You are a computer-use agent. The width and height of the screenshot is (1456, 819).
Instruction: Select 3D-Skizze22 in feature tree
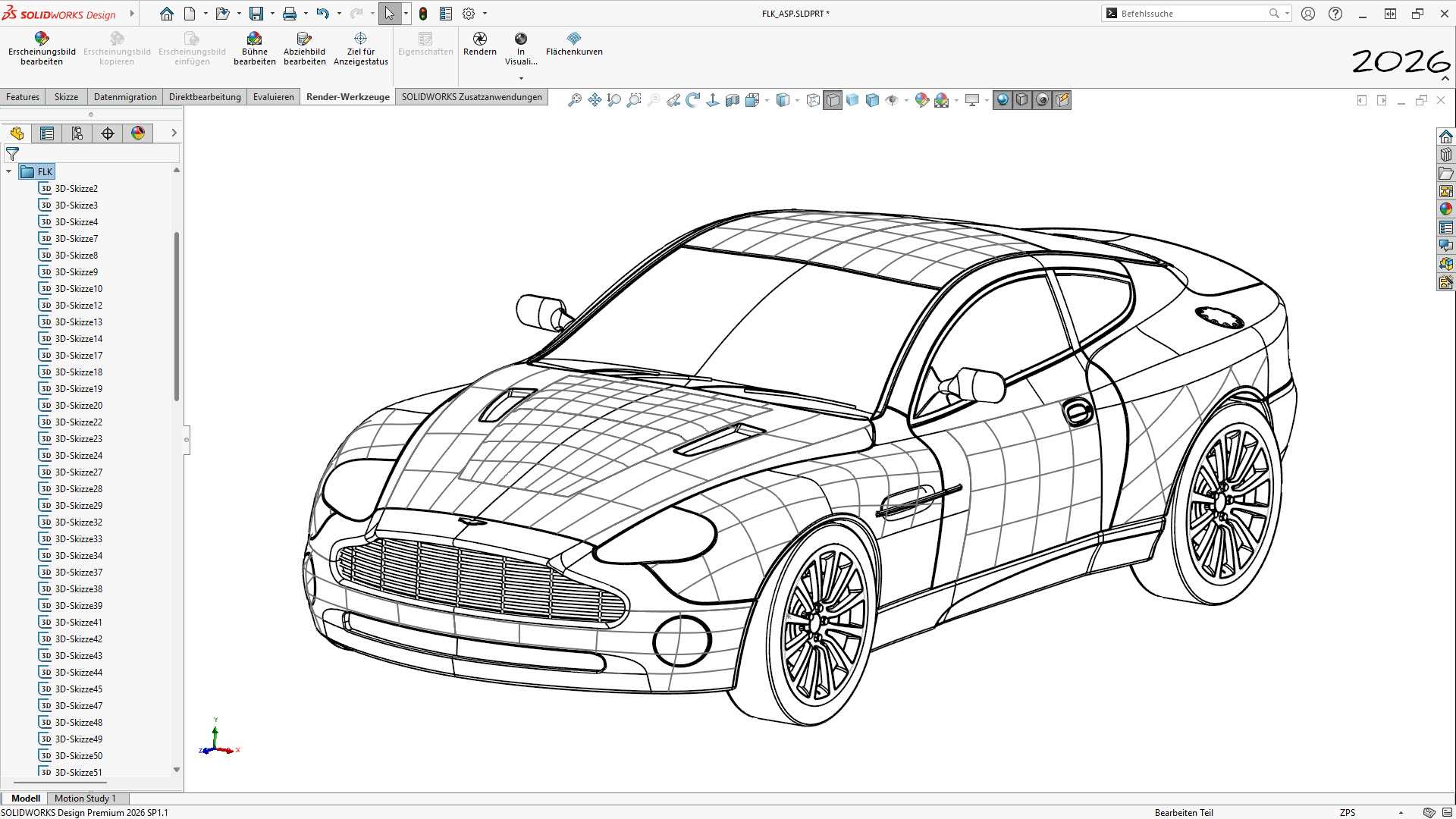pyautogui.click(x=78, y=422)
